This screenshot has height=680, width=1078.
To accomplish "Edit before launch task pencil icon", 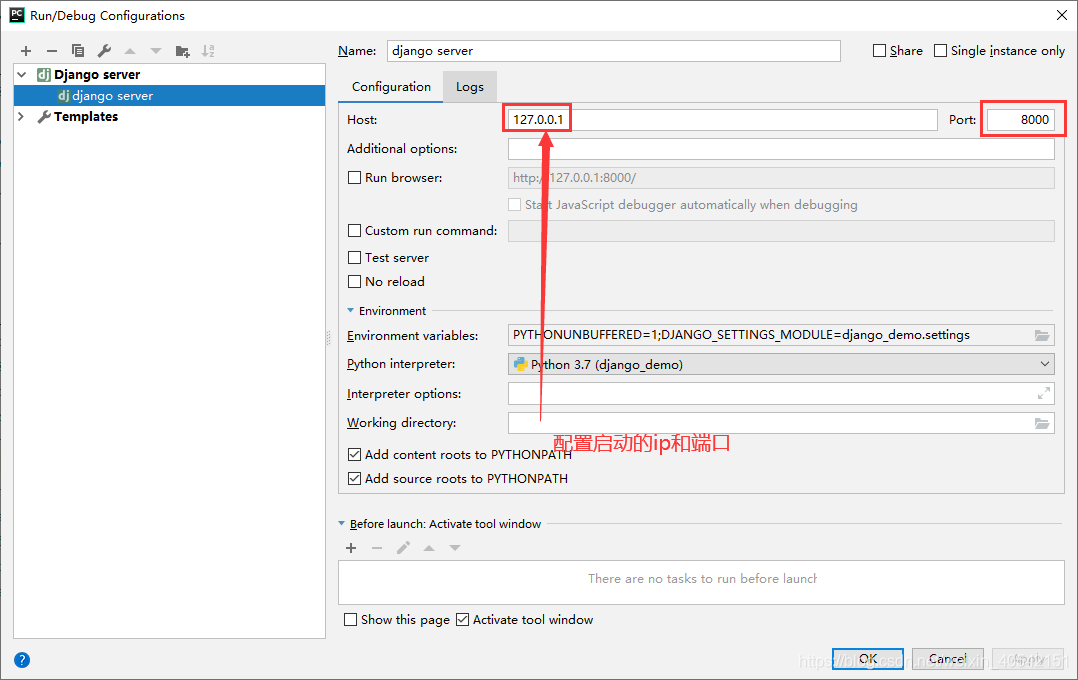I will coord(403,548).
